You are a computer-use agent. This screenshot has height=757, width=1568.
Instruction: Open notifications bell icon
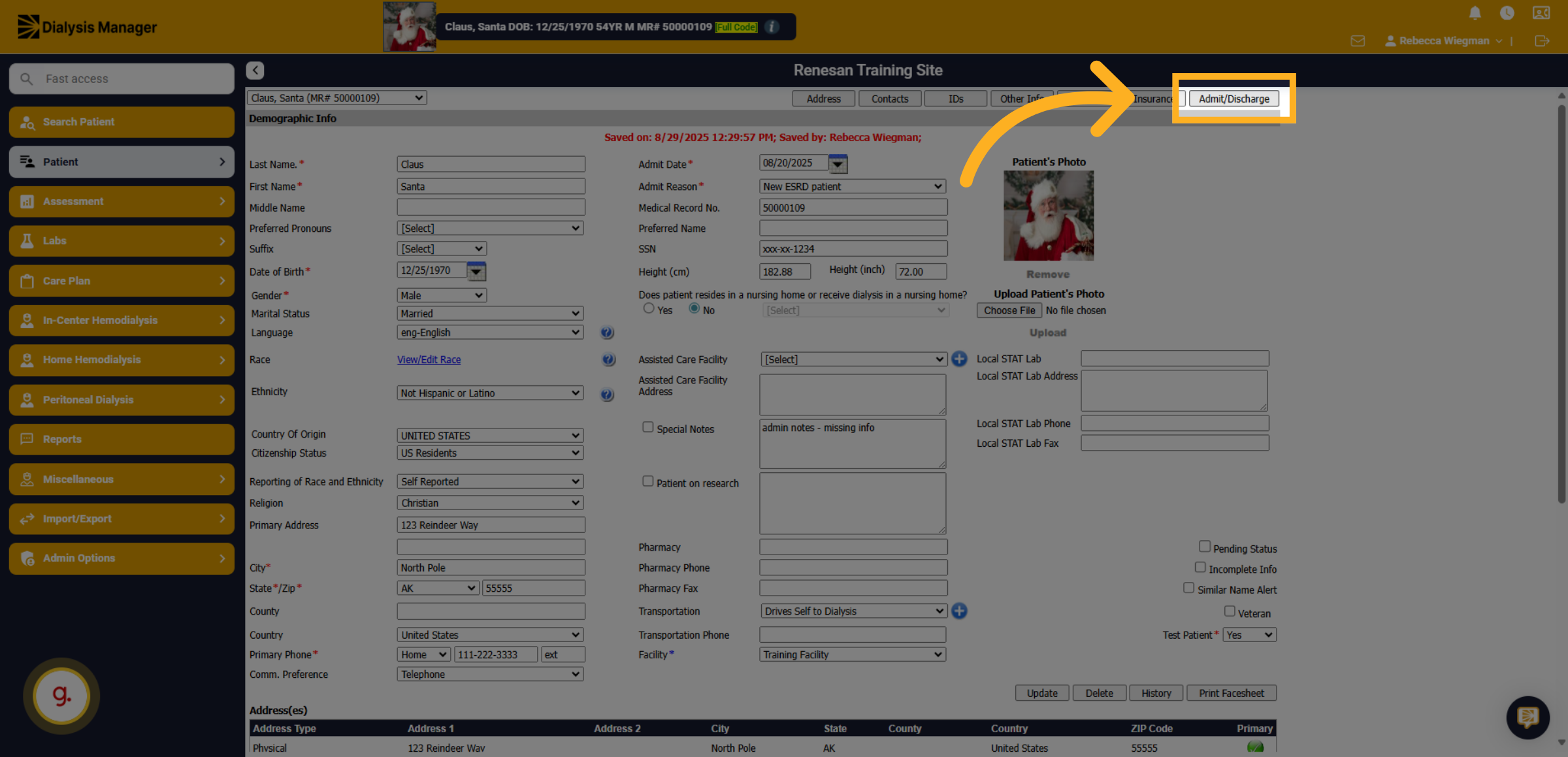click(x=1475, y=13)
